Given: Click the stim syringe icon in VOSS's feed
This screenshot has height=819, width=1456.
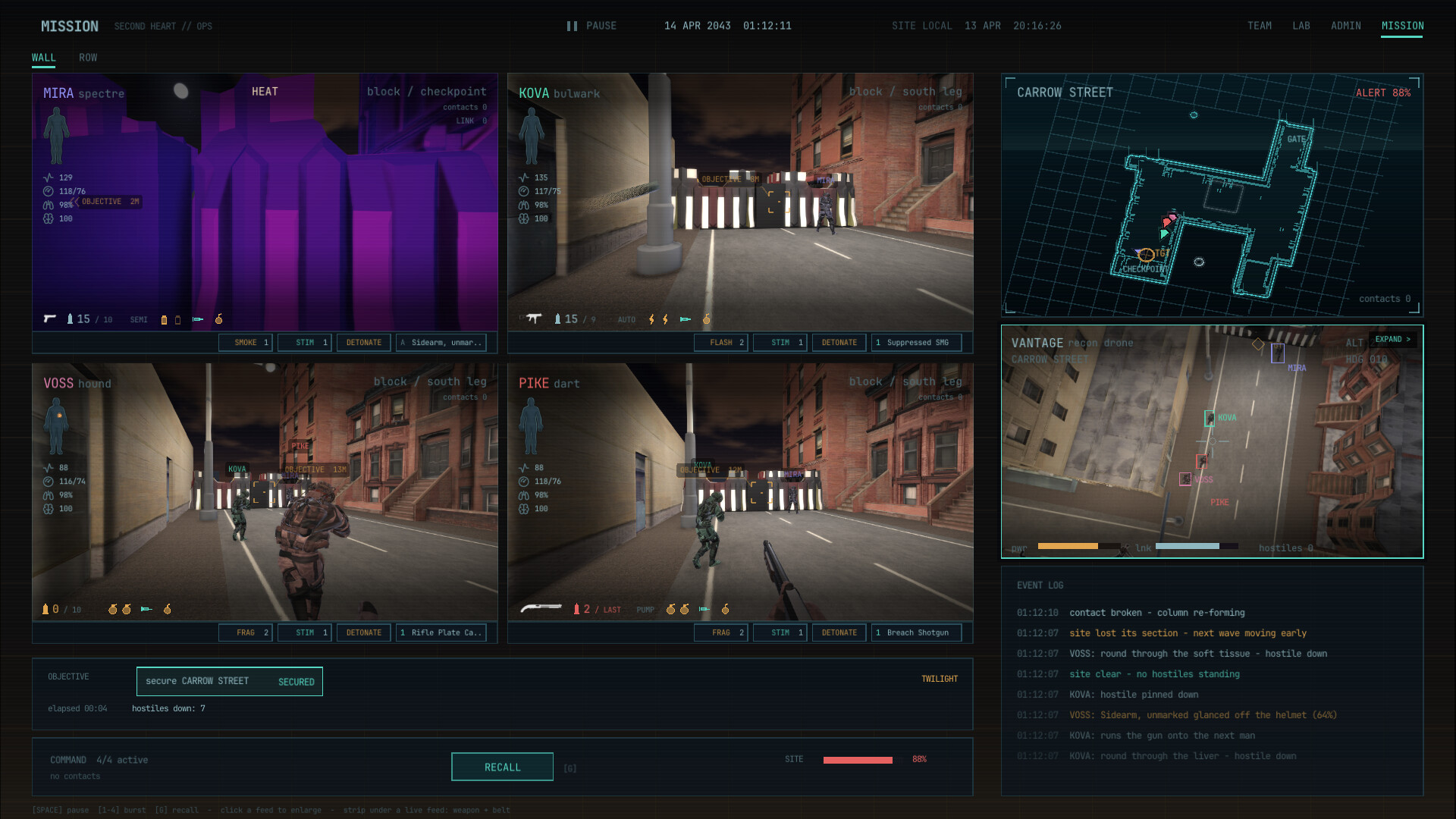Looking at the screenshot, I should pos(146,609).
